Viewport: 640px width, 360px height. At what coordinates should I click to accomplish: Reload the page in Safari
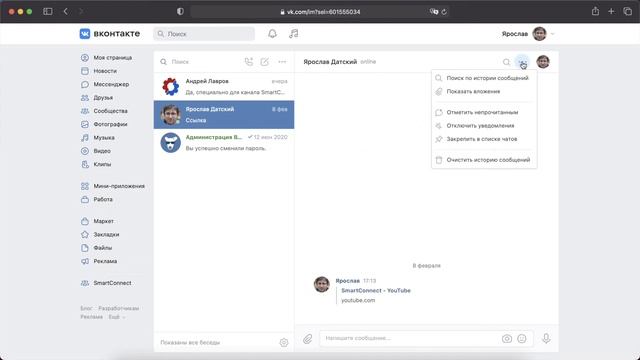click(444, 12)
